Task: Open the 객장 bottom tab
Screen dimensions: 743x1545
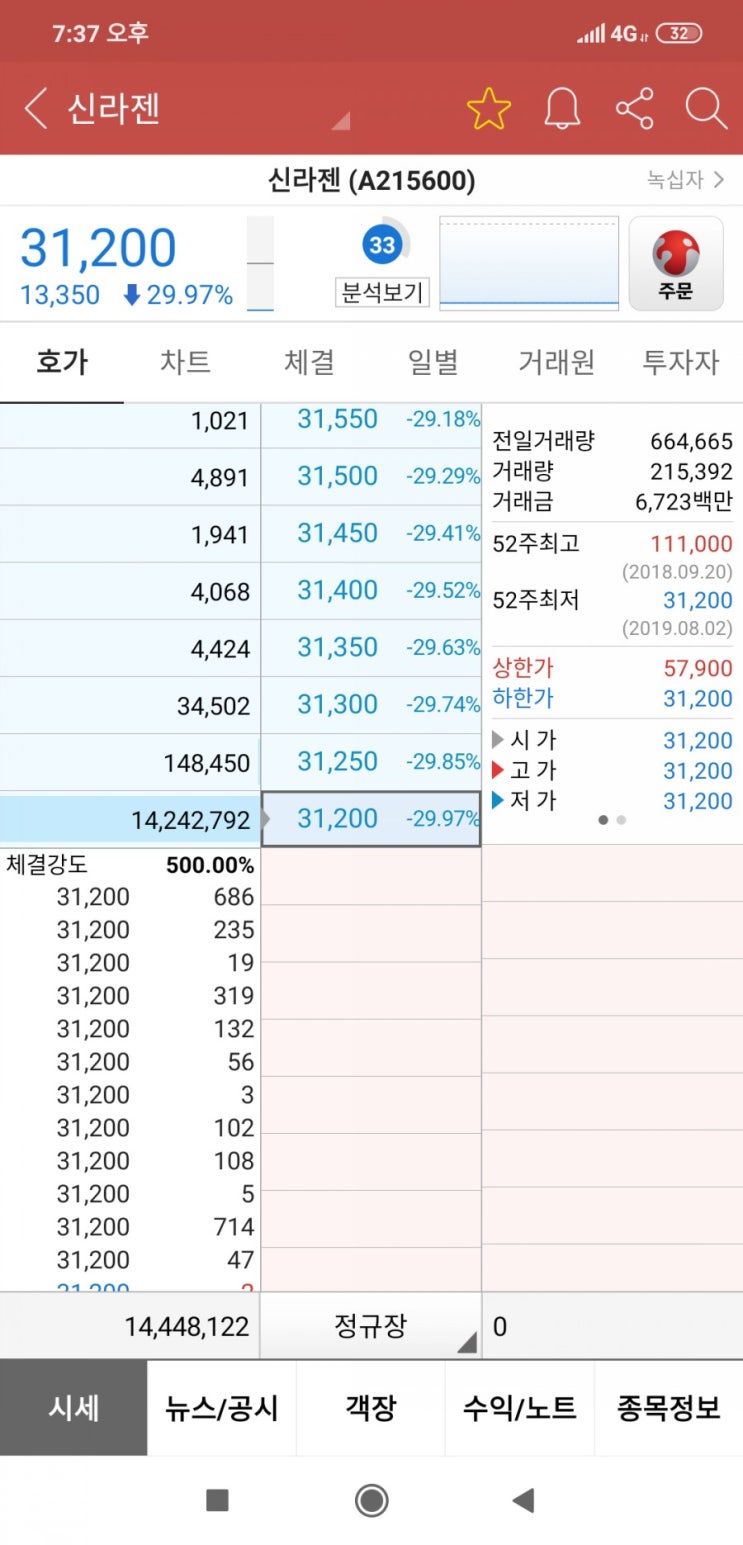Action: point(371,1408)
